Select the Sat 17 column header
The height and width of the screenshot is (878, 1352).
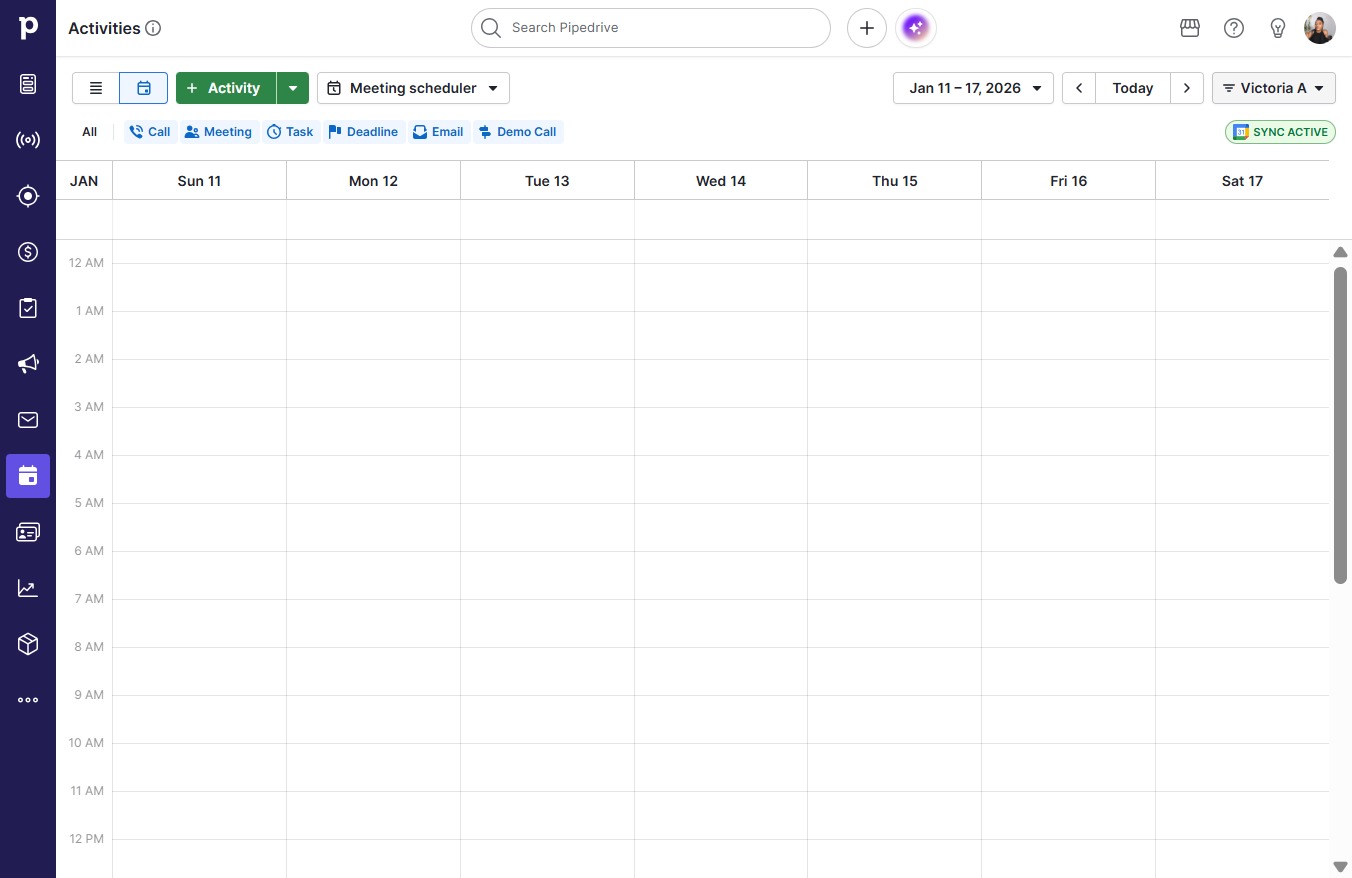tap(1242, 181)
